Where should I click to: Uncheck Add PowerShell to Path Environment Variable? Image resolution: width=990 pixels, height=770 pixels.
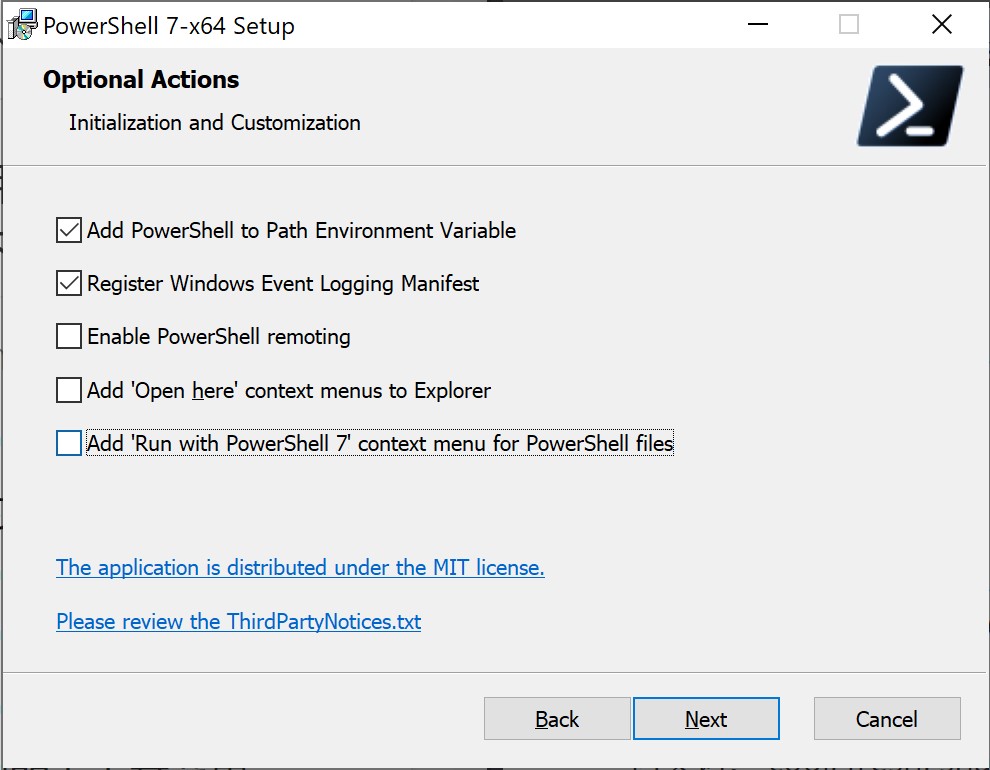(69, 231)
